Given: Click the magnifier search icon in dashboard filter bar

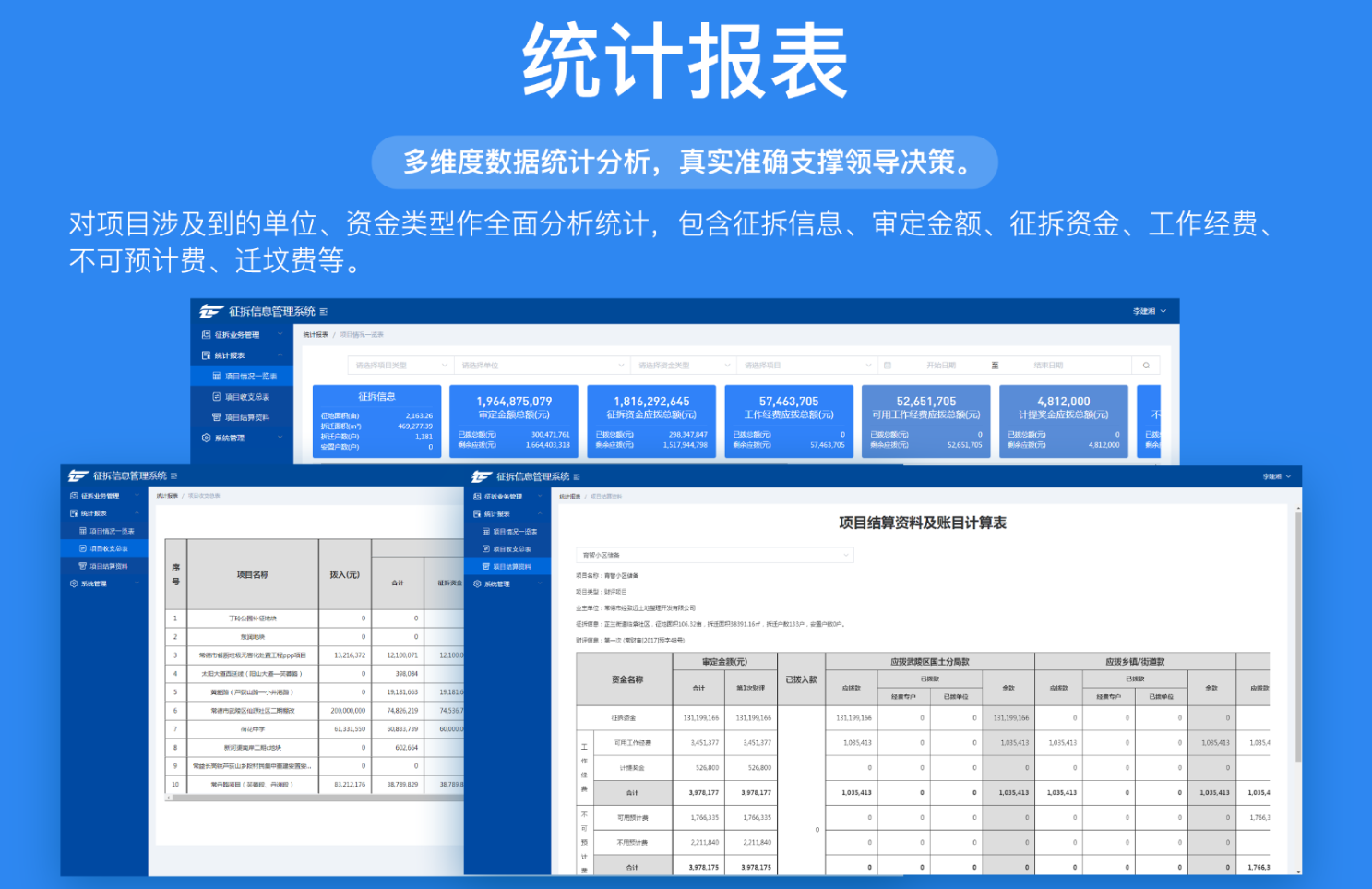Looking at the screenshot, I should [x=1146, y=366].
